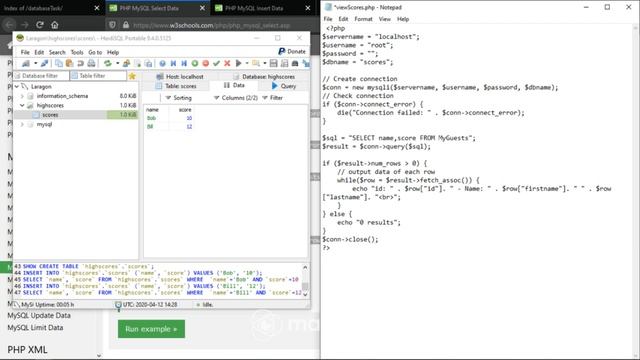
Task: Switch to the Query tab
Action: click(x=284, y=86)
